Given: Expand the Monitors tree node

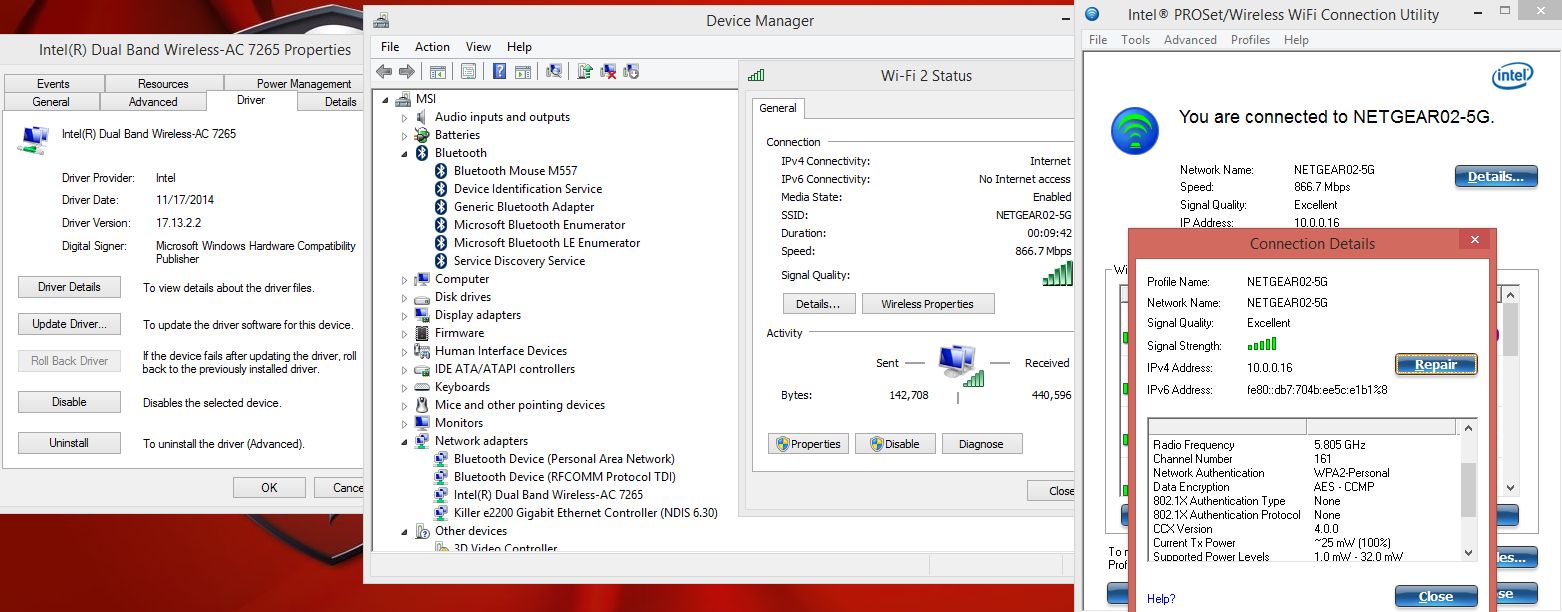Looking at the screenshot, I should (405, 424).
